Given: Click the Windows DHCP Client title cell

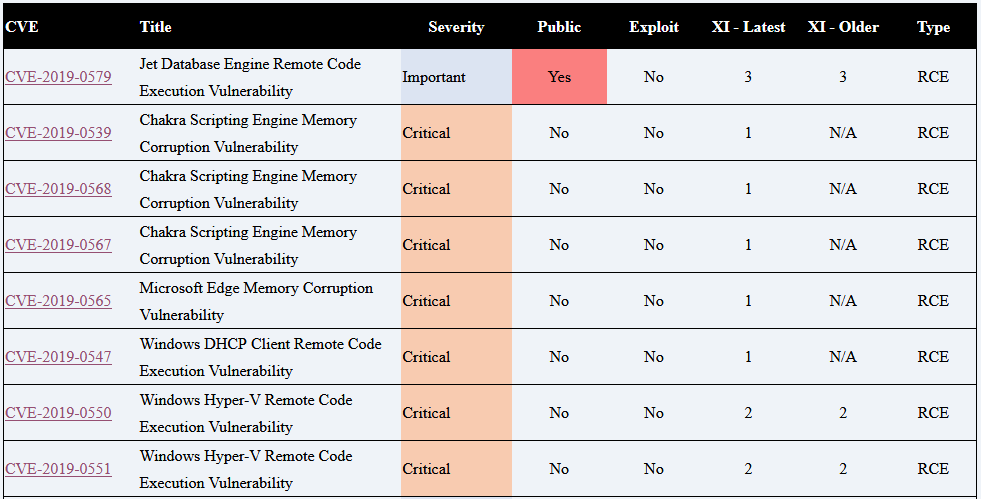Looking at the screenshot, I should click(260, 357).
